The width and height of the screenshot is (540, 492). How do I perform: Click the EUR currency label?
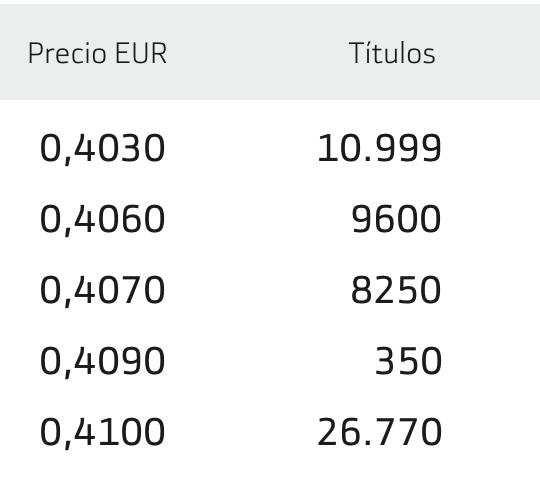pos(141,53)
